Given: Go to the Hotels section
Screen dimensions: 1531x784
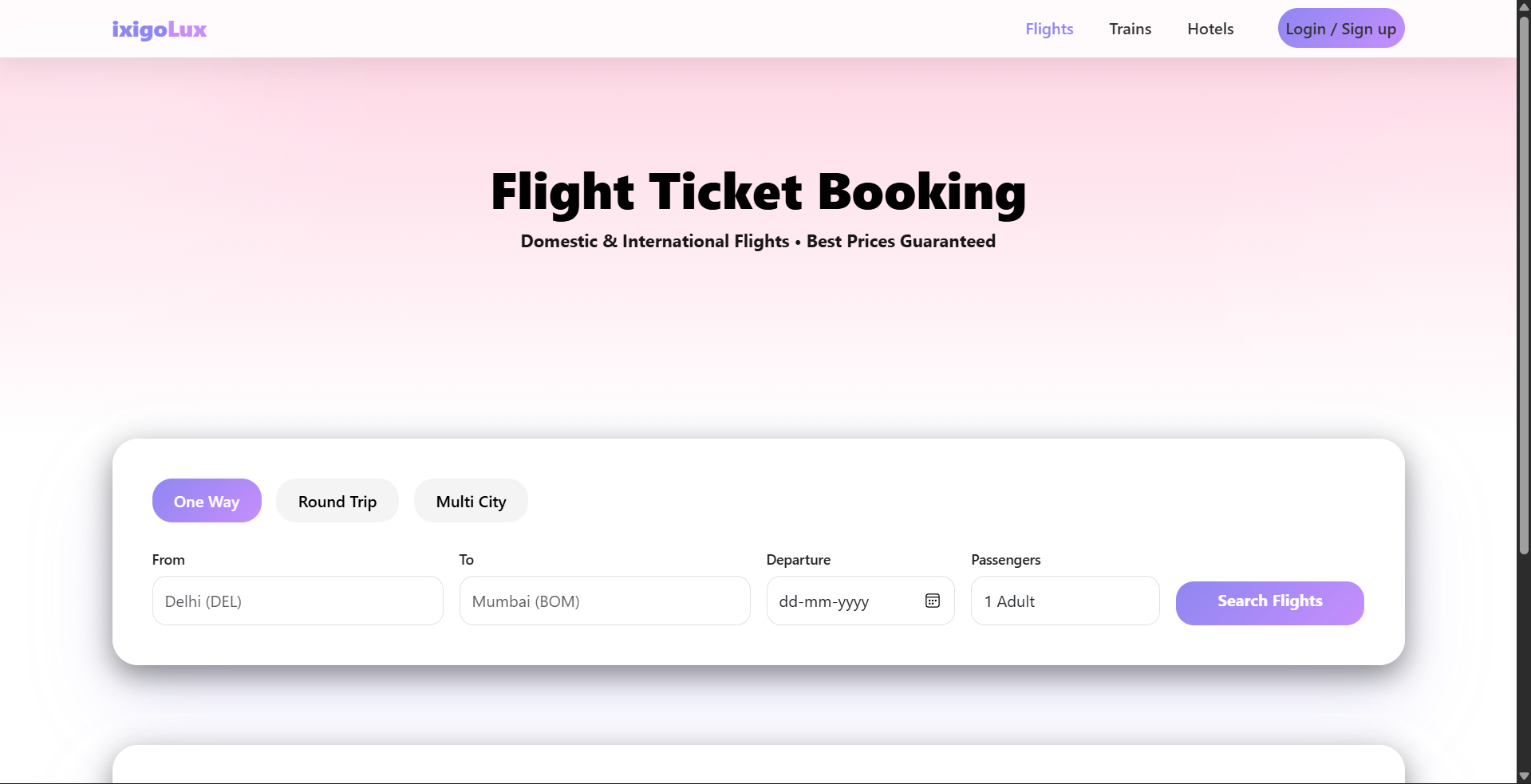Looking at the screenshot, I should pos(1210,29).
